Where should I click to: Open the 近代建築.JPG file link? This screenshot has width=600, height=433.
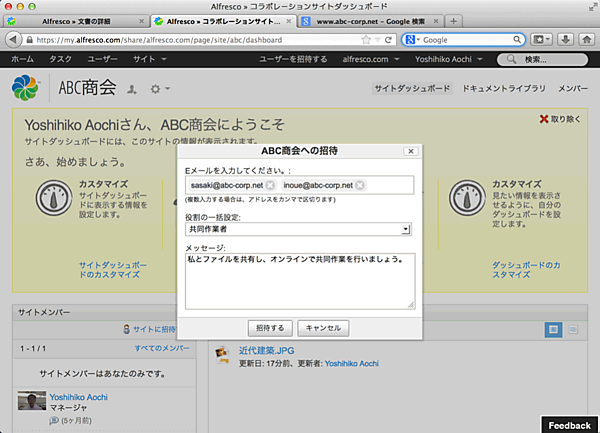(x=265, y=351)
